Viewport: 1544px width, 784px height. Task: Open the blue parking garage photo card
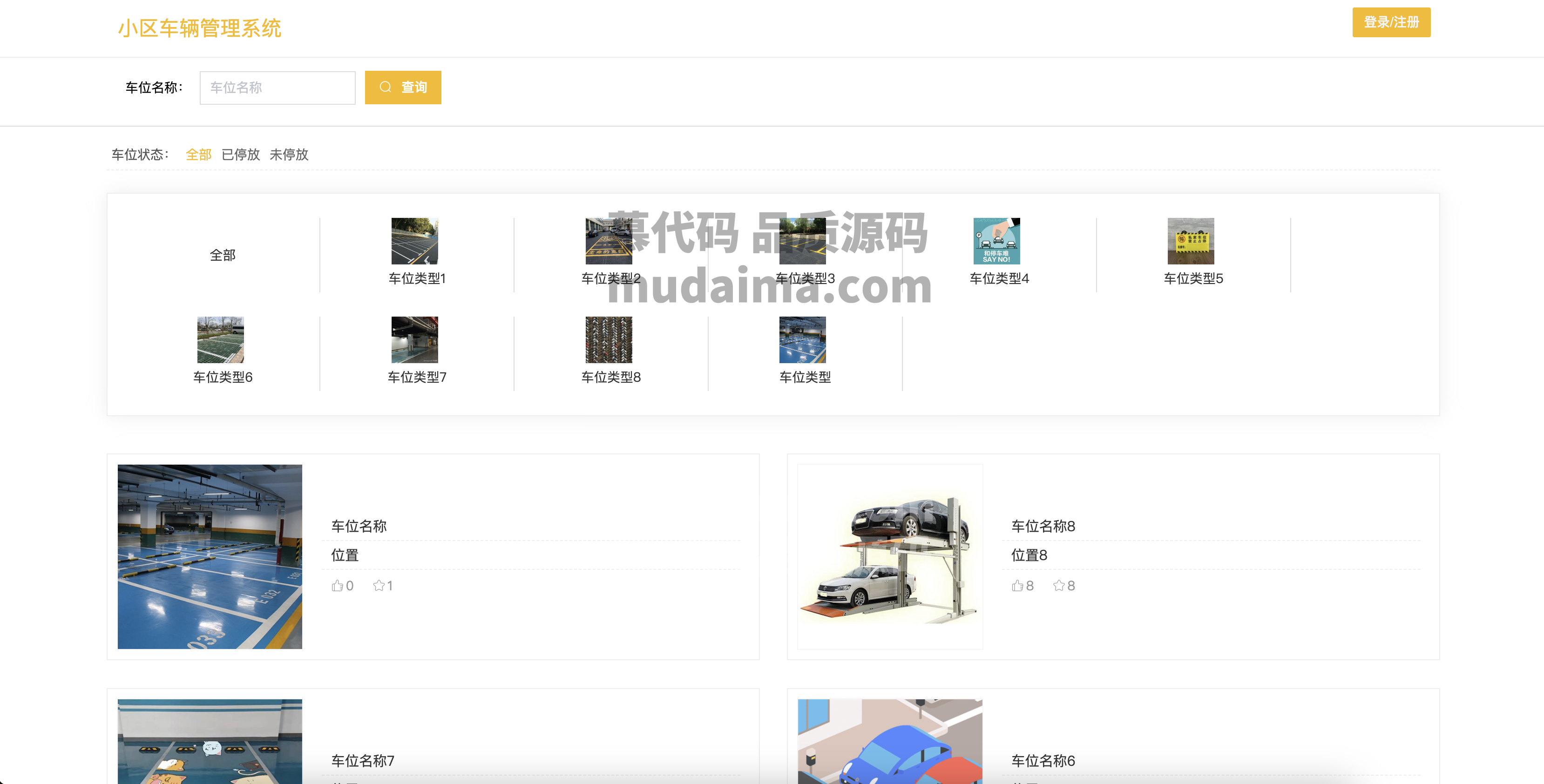coord(210,556)
